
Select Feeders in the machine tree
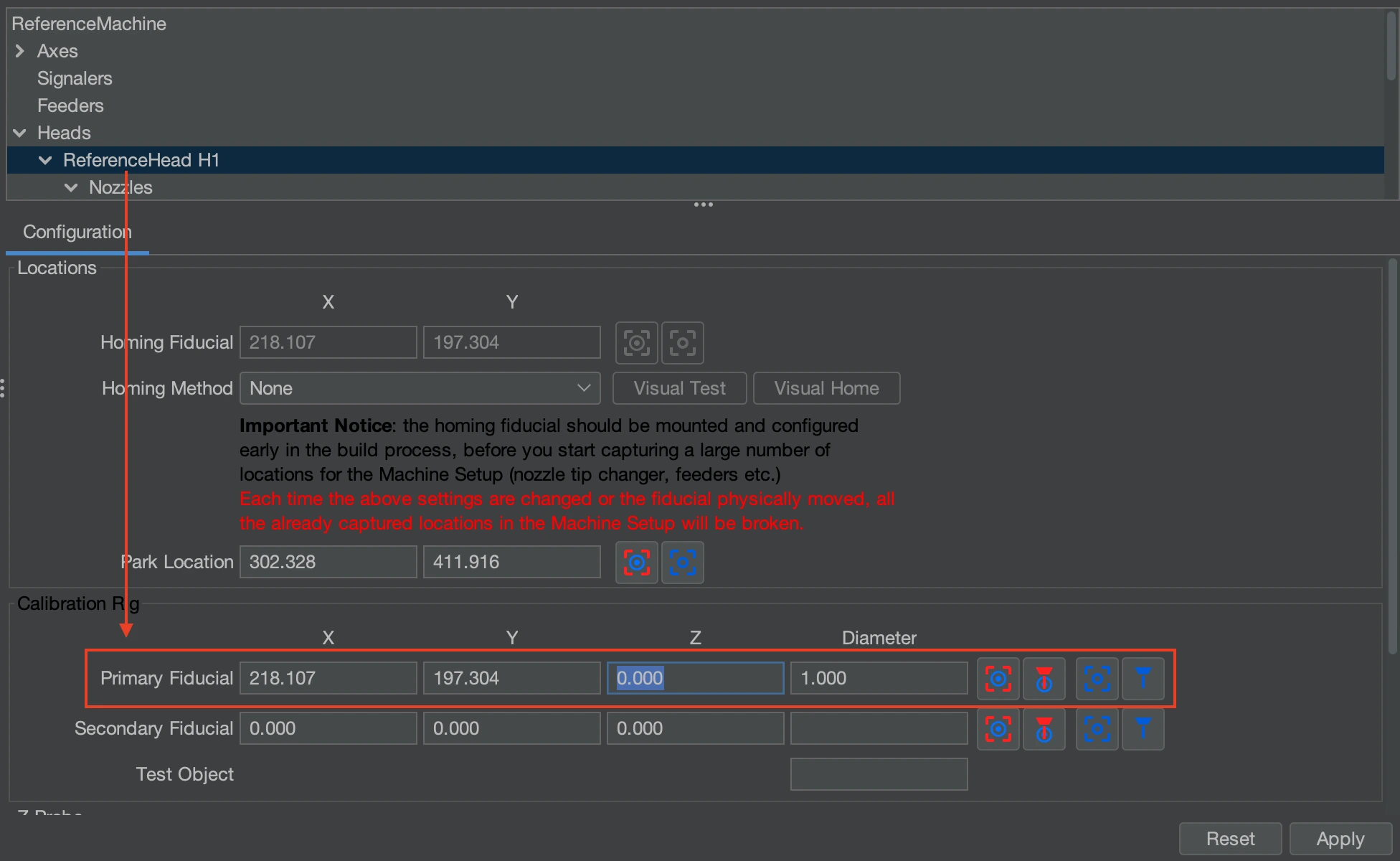tap(70, 105)
